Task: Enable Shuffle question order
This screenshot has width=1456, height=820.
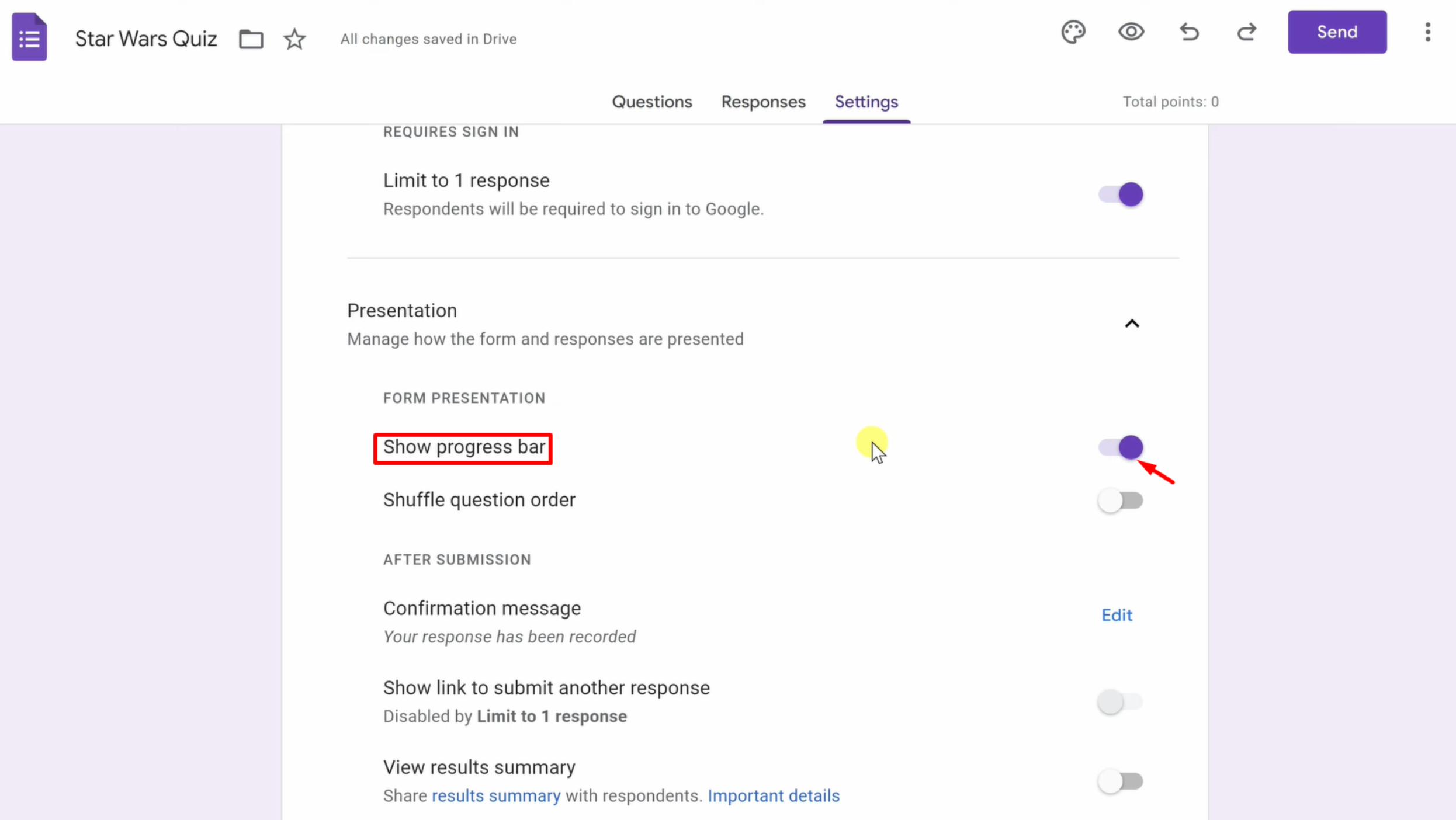Action: click(1120, 501)
